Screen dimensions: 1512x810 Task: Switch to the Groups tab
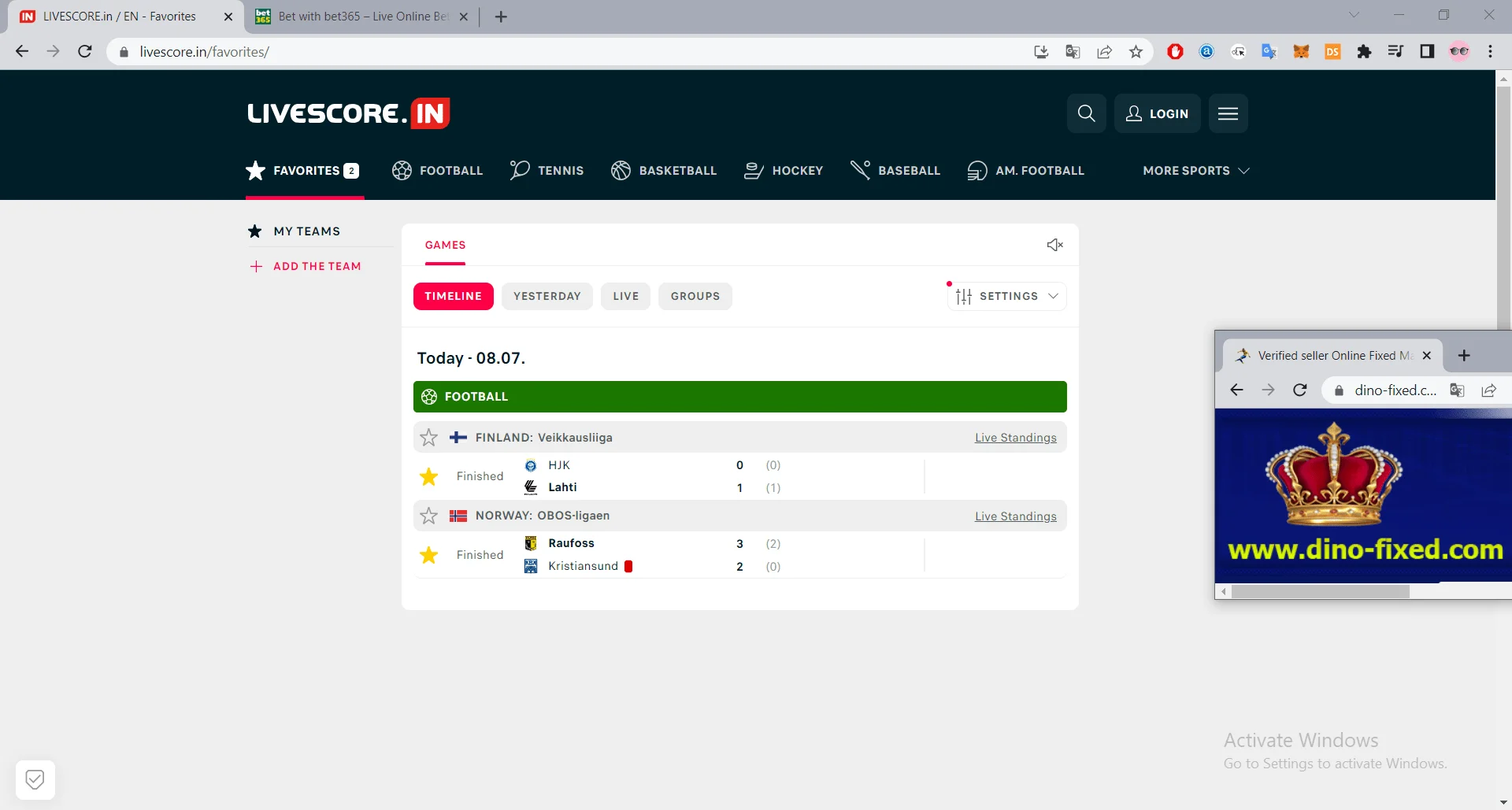pyautogui.click(x=695, y=296)
